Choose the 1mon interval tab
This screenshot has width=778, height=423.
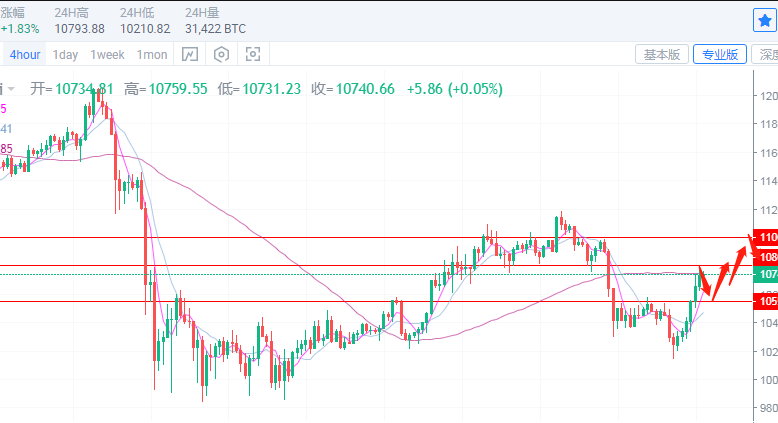(152, 55)
